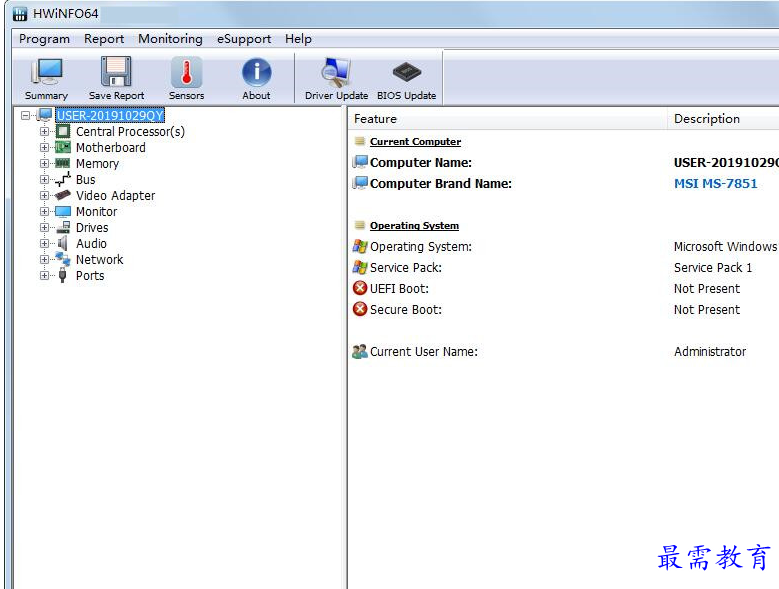Click the Save Report floppy icon
Image resolution: width=779 pixels, height=589 pixels.
tap(116, 73)
